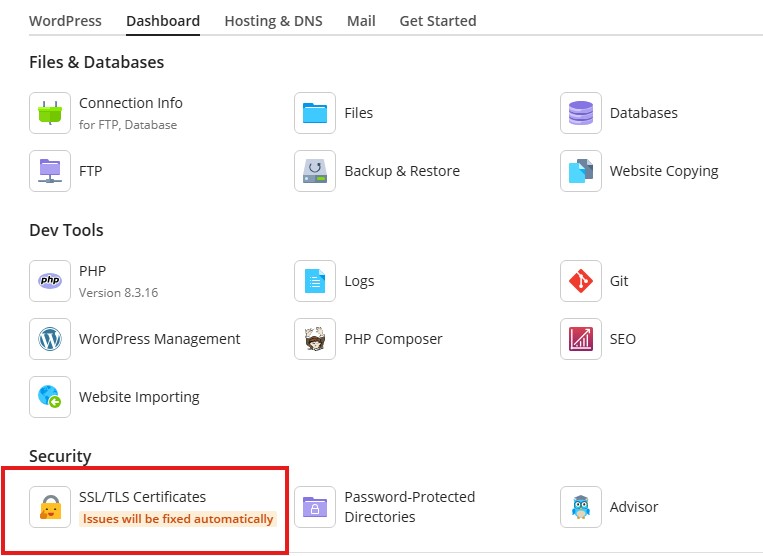Click the Website Copying icon
Screen dimensions: 763x556
(x=581, y=171)
